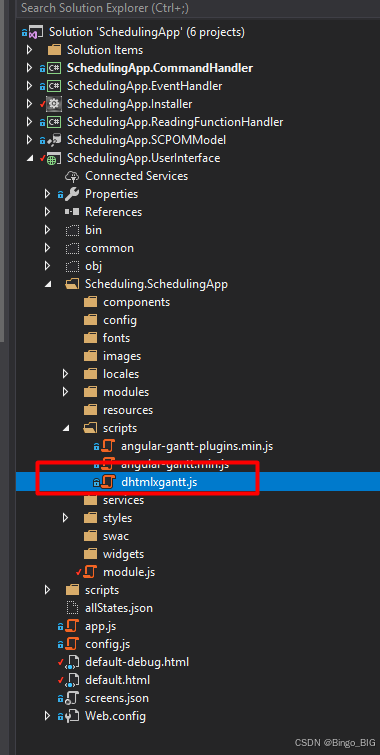Select the config folder

coord(120,320)
